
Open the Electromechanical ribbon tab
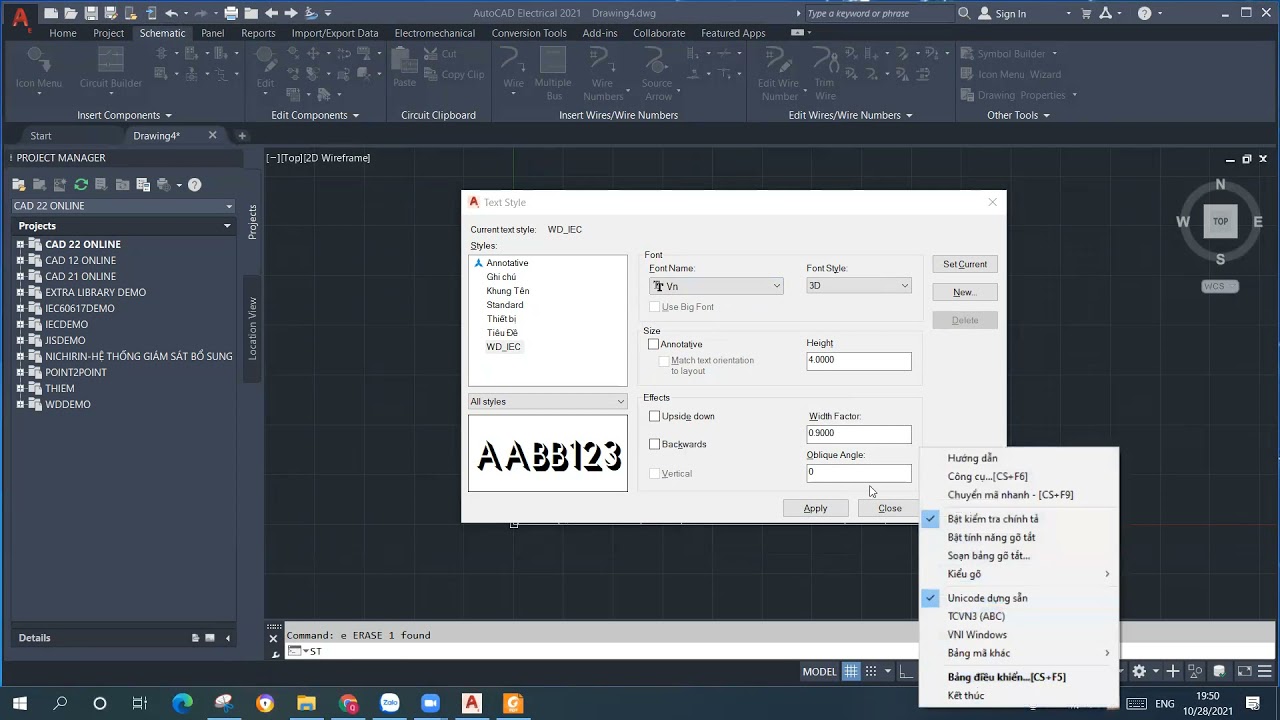coord(435,33)
